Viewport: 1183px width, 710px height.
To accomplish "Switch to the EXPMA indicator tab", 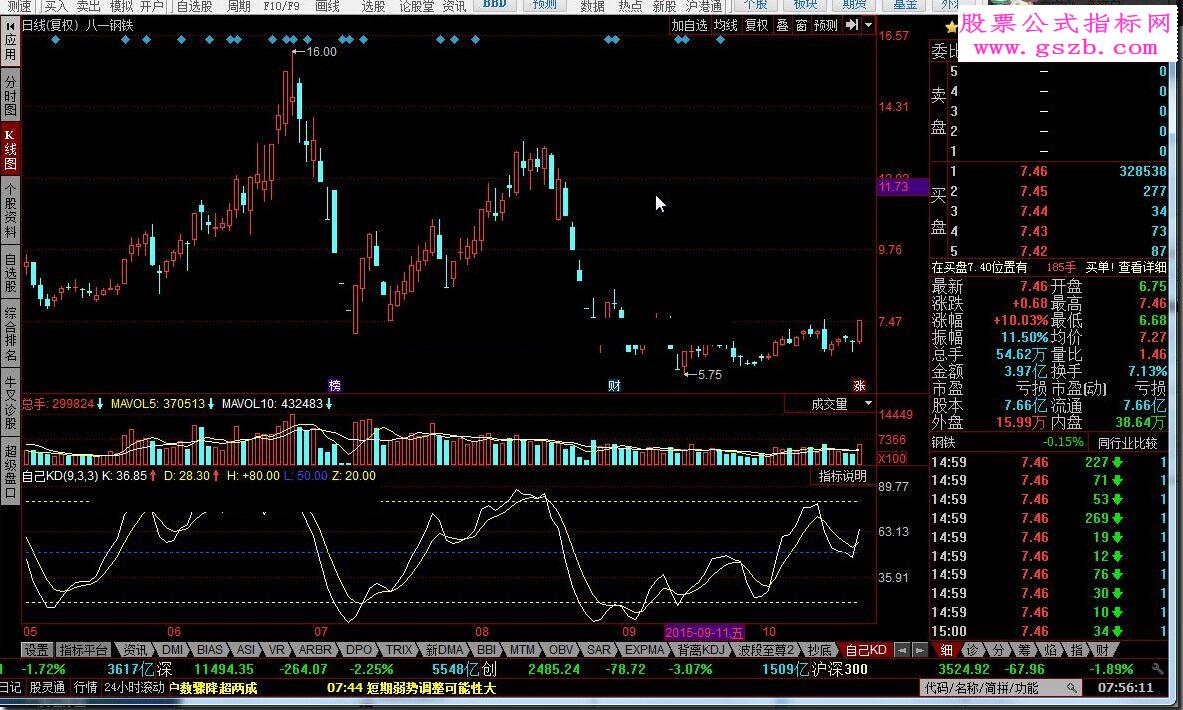I will click(x=645, y=650).
